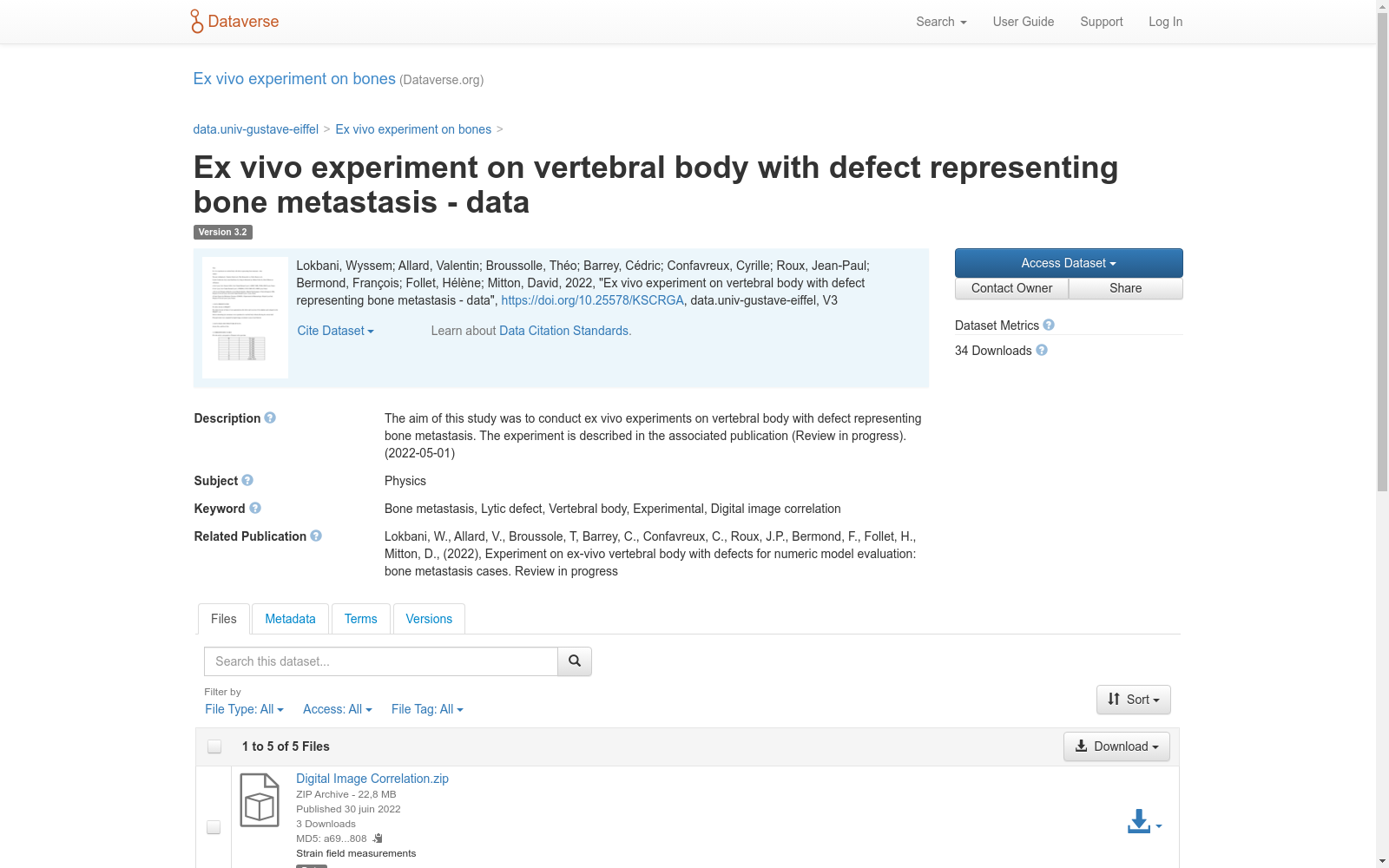Open the dataset DOI link
Screen dimensions: 1389x868
[x=592, y=300]
